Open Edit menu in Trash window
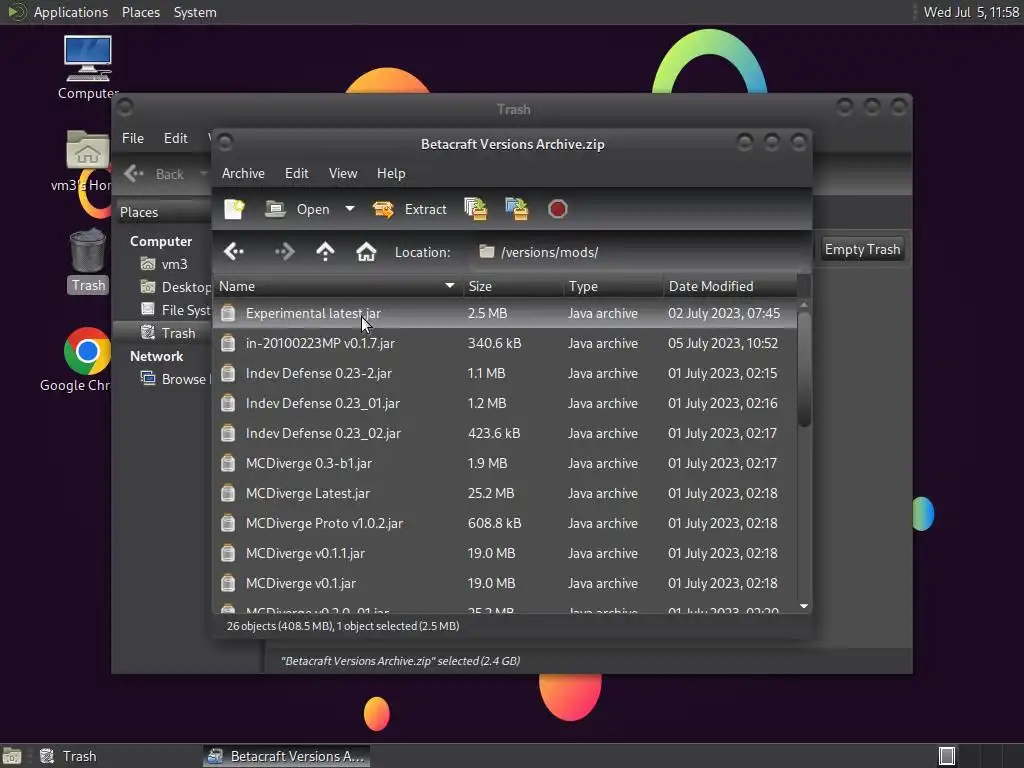 tap(176, 138)
